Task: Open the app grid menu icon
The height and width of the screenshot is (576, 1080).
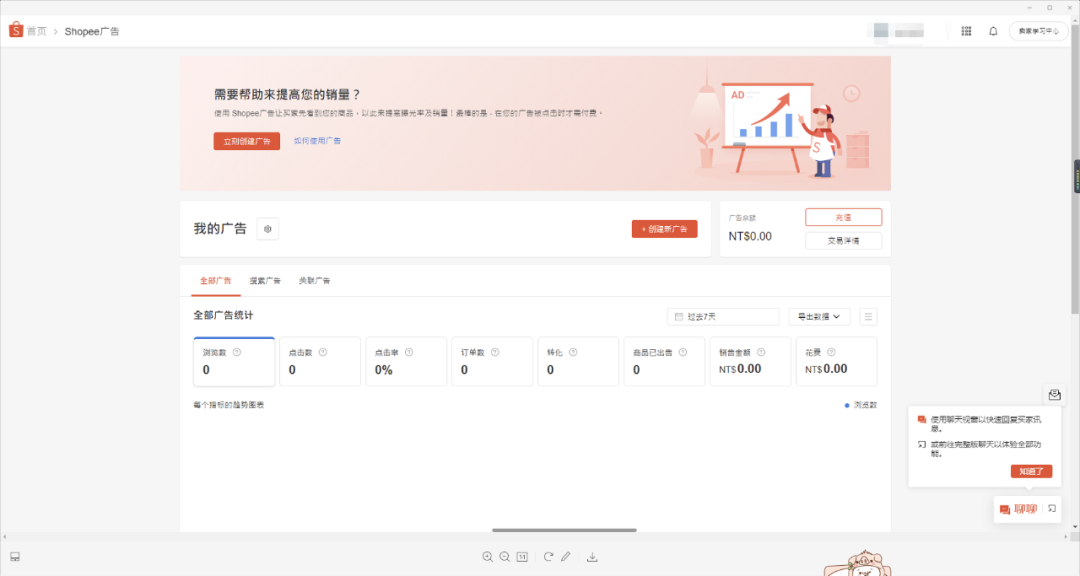Action: (966, 31)
